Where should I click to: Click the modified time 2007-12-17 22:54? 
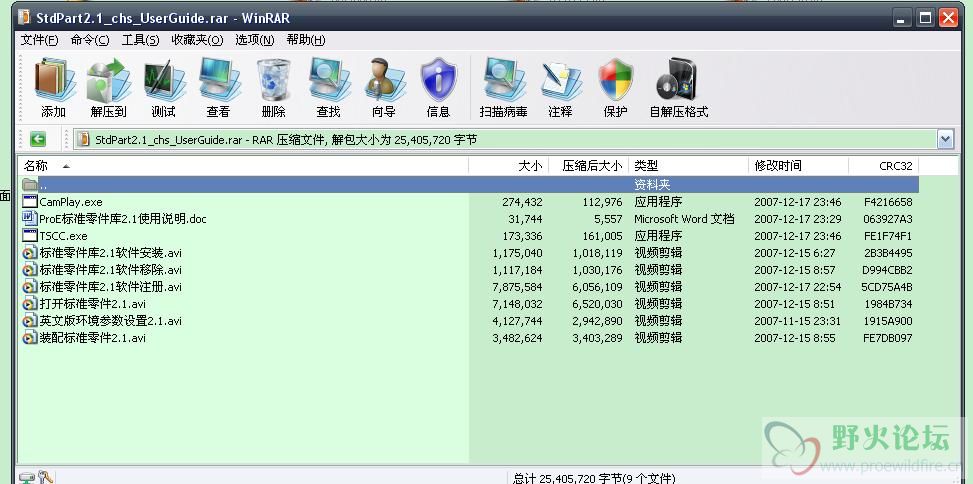click(x=797, y=287)
